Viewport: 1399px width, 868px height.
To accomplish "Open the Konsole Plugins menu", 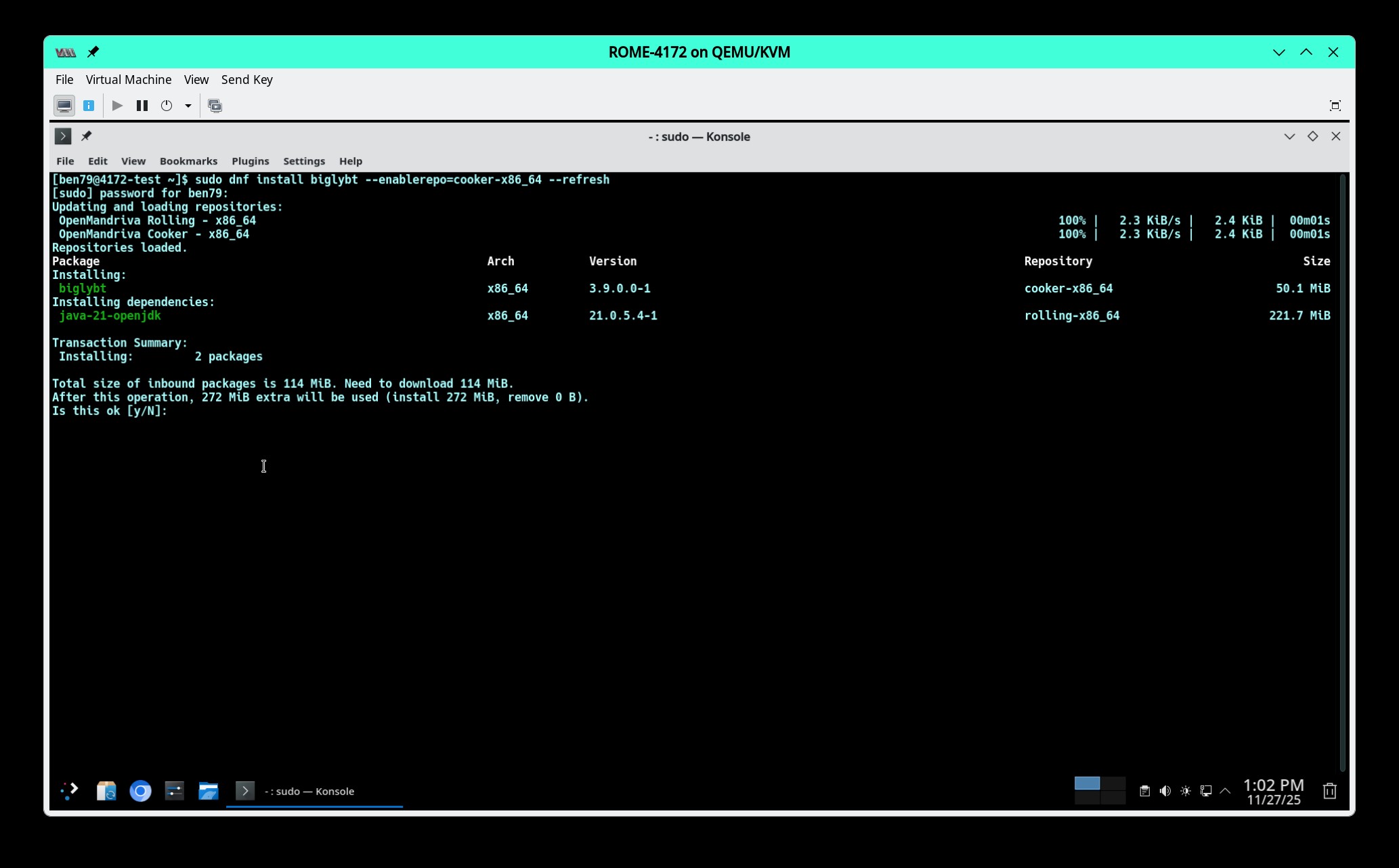I will point(250,161).
